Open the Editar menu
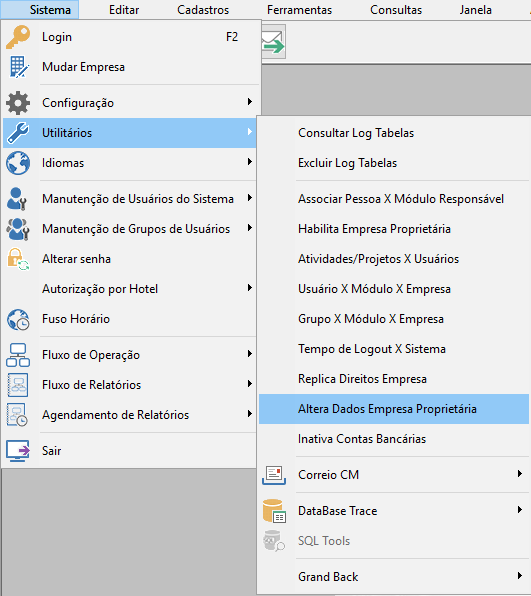This screenshot has width=531, height=596. (124, 10)
